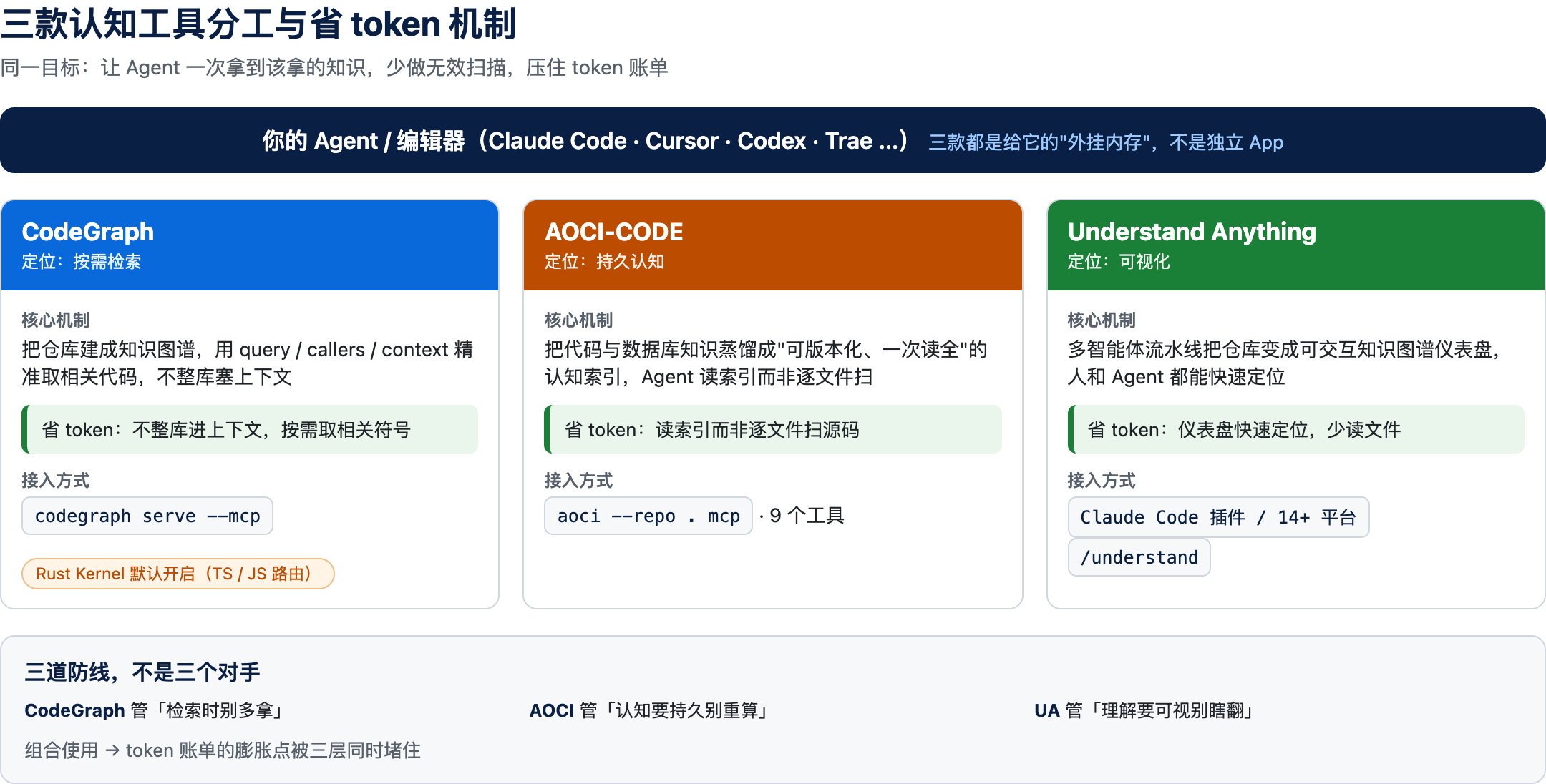Click the /understand command chip
This screenshot has width=1546, height=784.
(1139, 557)
